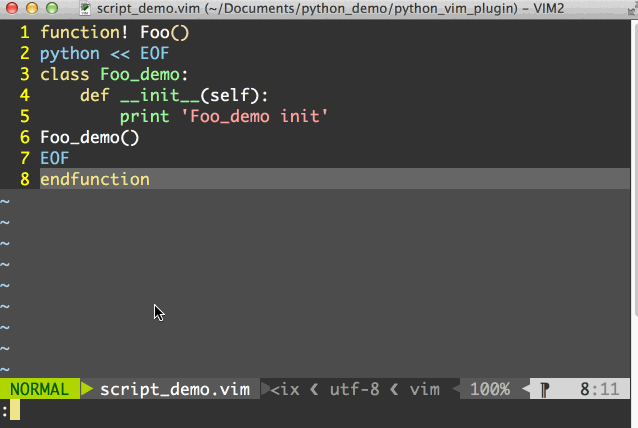Place cursor on 'function! Foo()' line
638x428 pixels.
114,32
